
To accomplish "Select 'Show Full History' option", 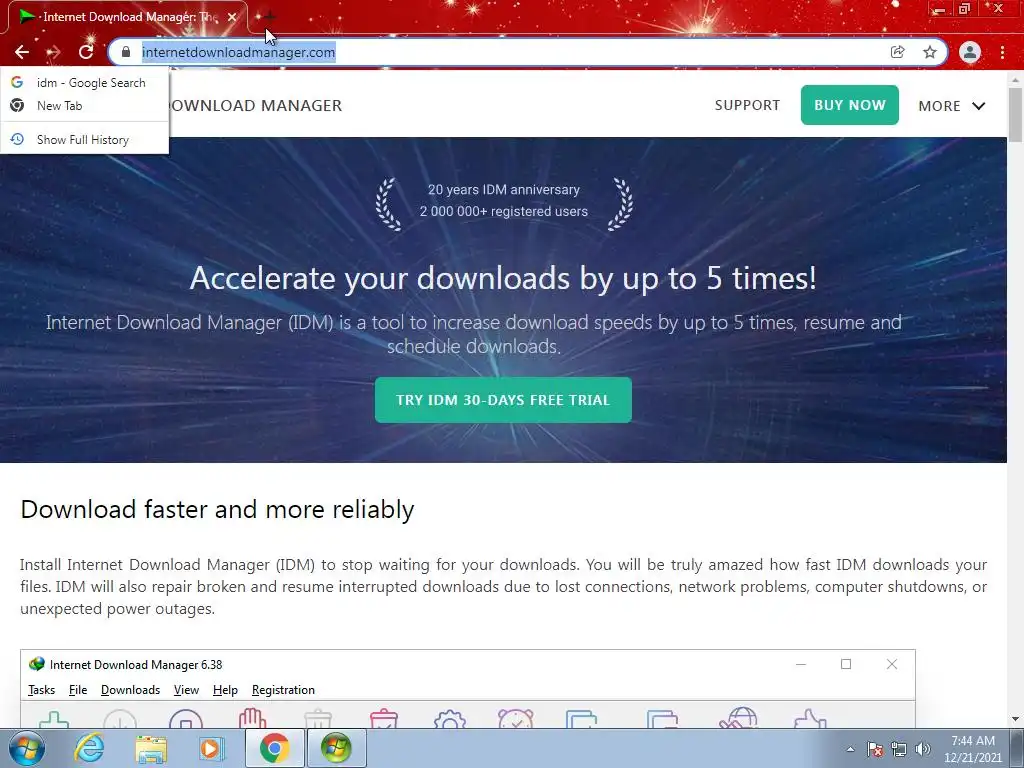I will (x=84, y=140).
